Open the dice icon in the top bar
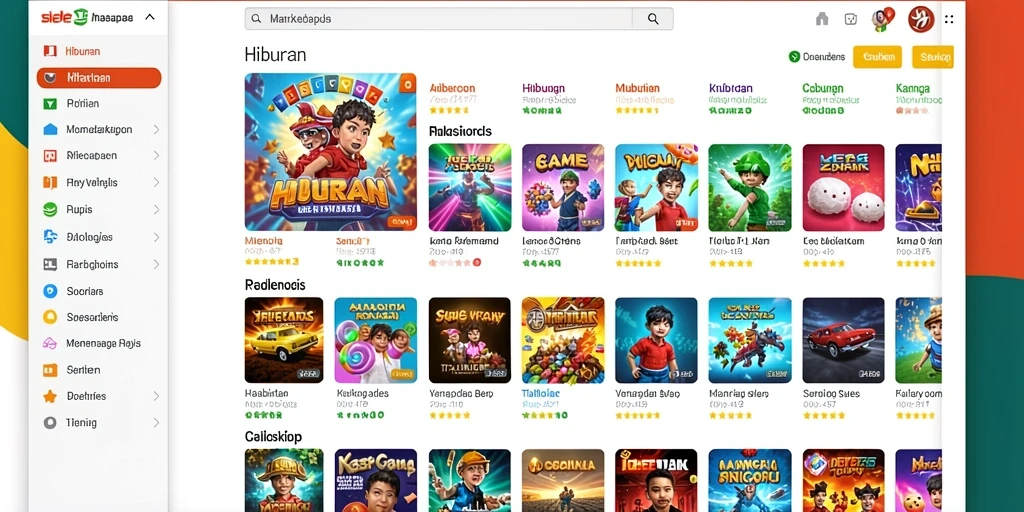 pos(851,19)
